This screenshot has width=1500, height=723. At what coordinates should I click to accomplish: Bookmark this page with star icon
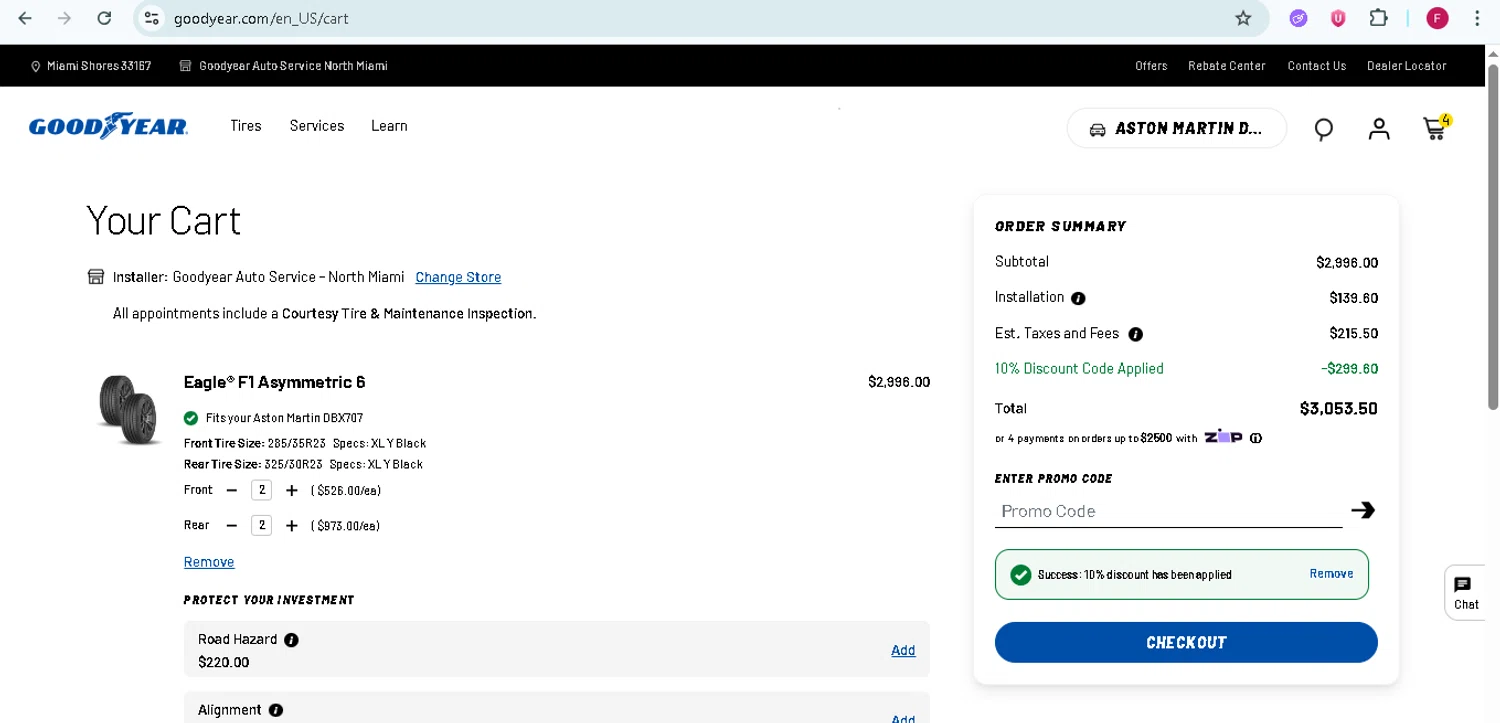(x=1243, y=18)
